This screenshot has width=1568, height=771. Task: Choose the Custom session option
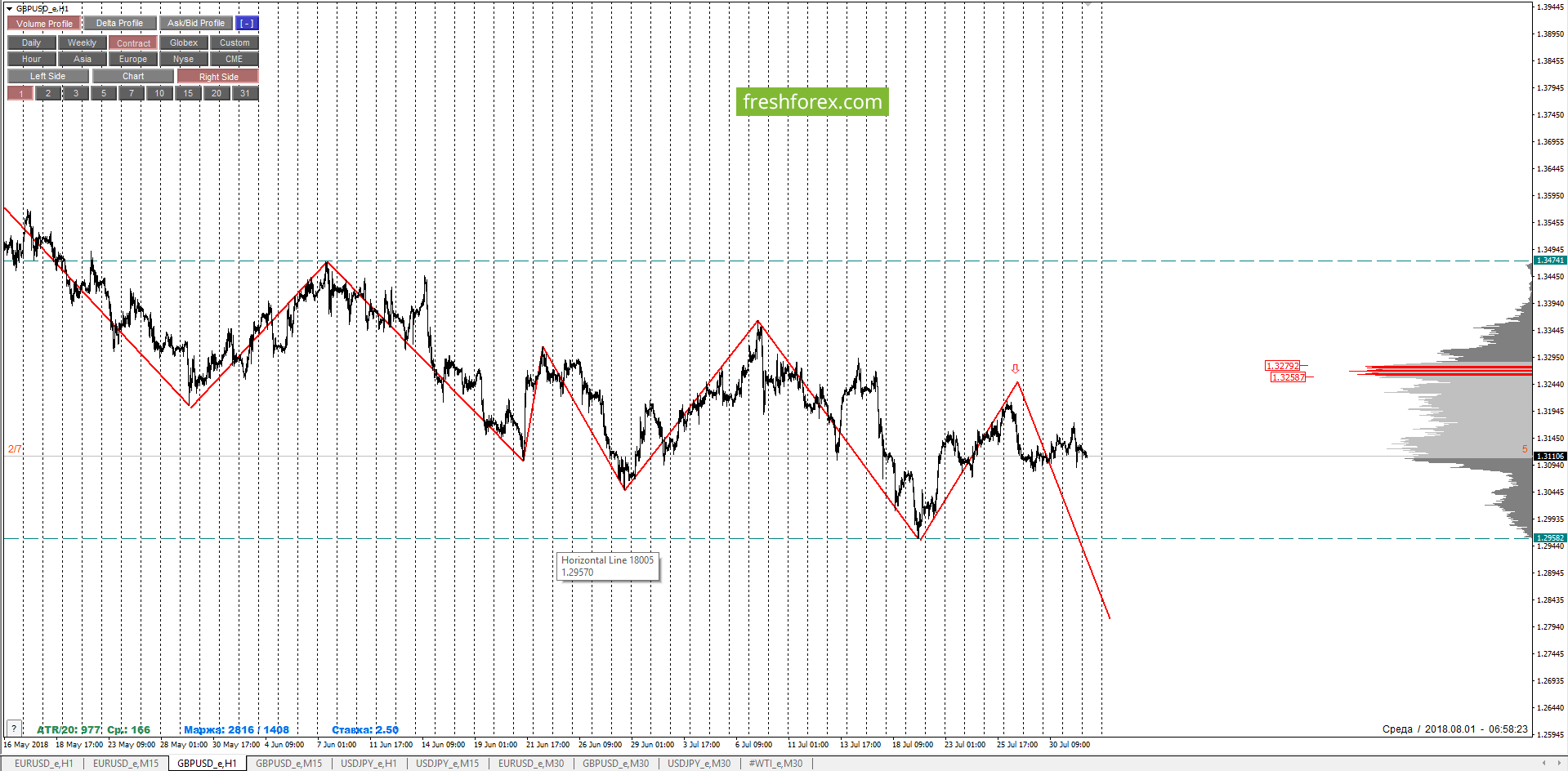coord(235,42)
